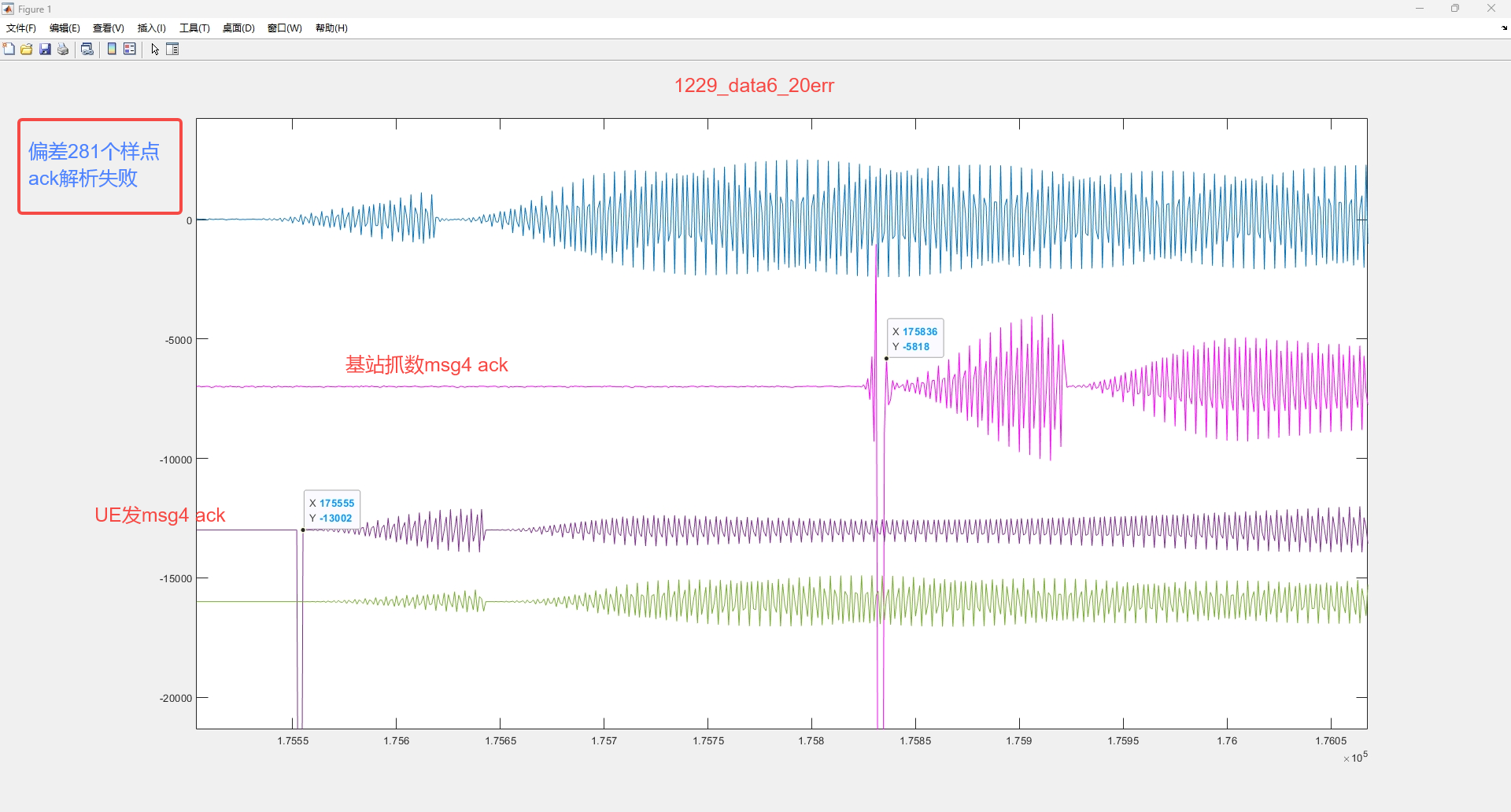The image size is (1511, 812).
Task: Save the figure using the floppy disk icon
Action: [45, 50]
